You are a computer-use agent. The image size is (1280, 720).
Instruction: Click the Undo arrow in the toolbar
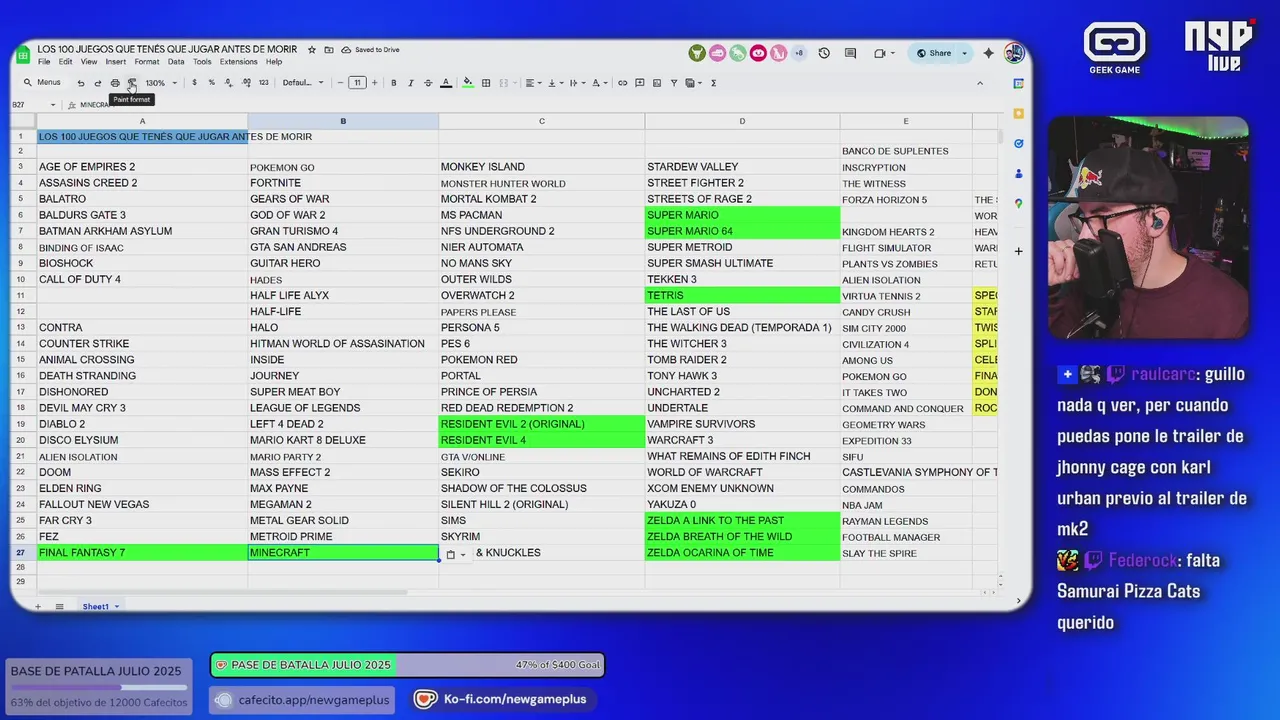click(x=81, y=83)
